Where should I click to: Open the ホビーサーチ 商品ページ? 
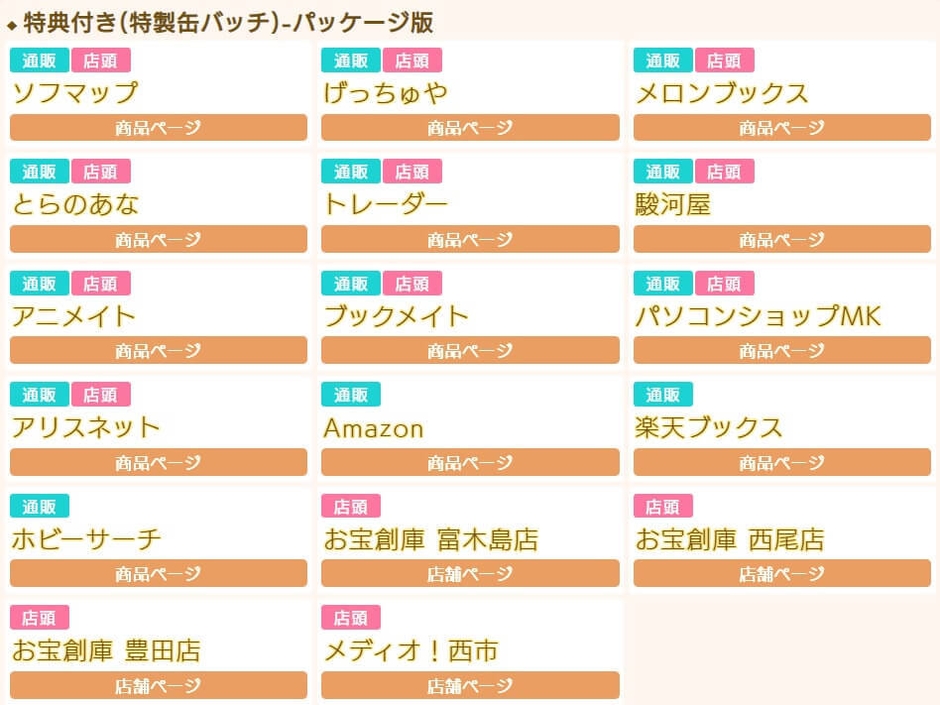[x=157, y=573]
